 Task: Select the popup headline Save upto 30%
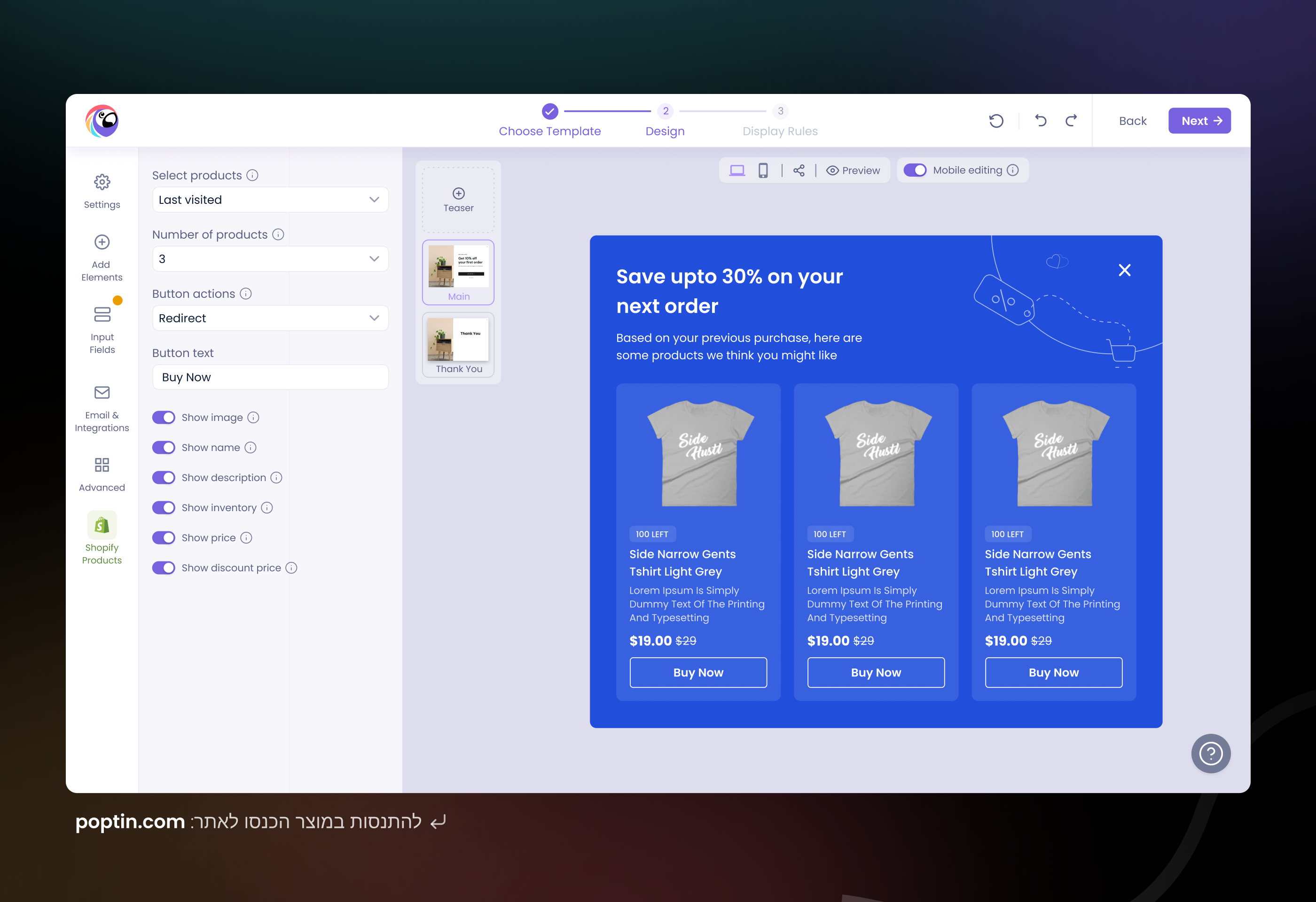pyautogui.click(x=729, y=291)
